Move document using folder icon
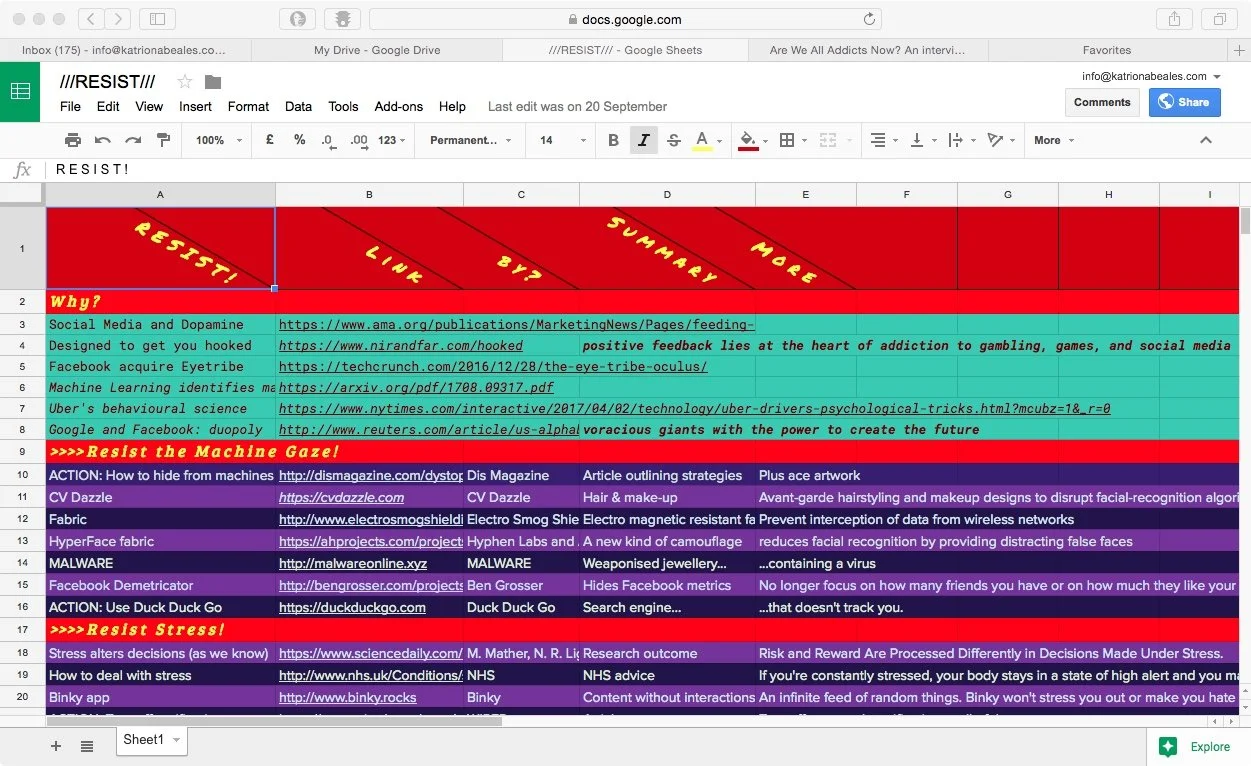The height and width of the screenshot is (766, 1251). pos(213,81)
